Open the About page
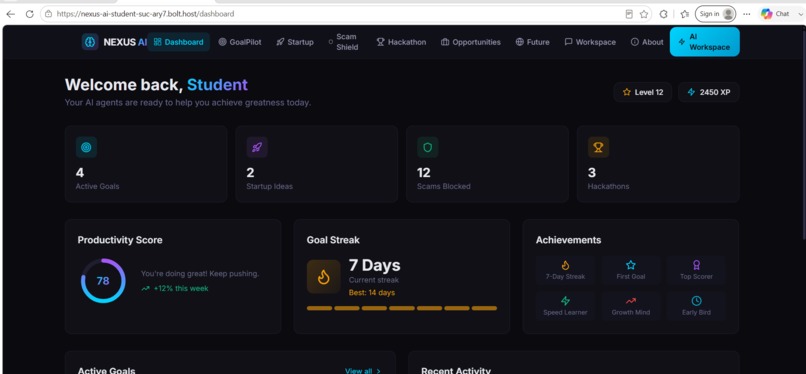806x374 pixels. click(647, 42)
